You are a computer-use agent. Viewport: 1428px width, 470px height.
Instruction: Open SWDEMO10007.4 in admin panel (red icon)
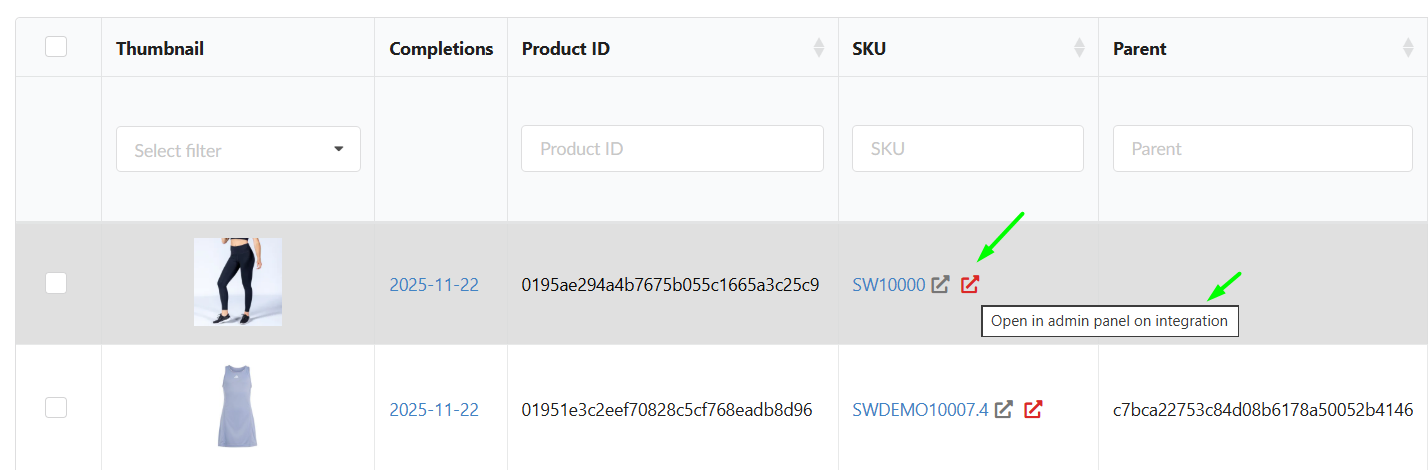click(x=1033, y=409)
